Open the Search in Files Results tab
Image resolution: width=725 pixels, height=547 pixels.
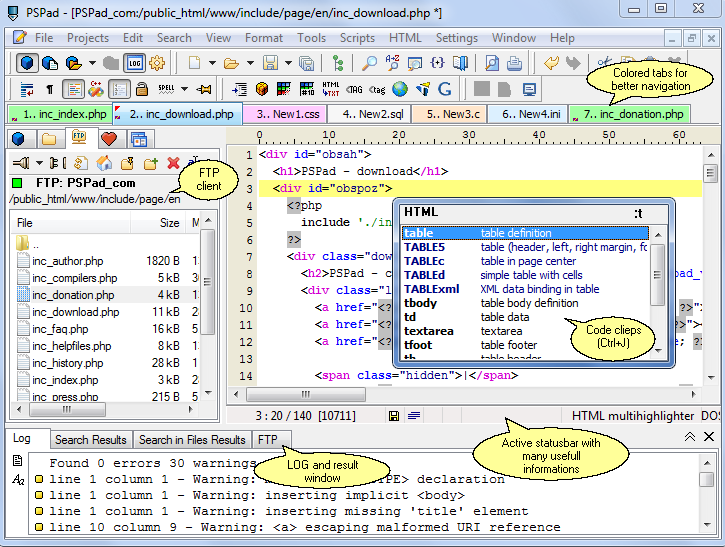192,440
